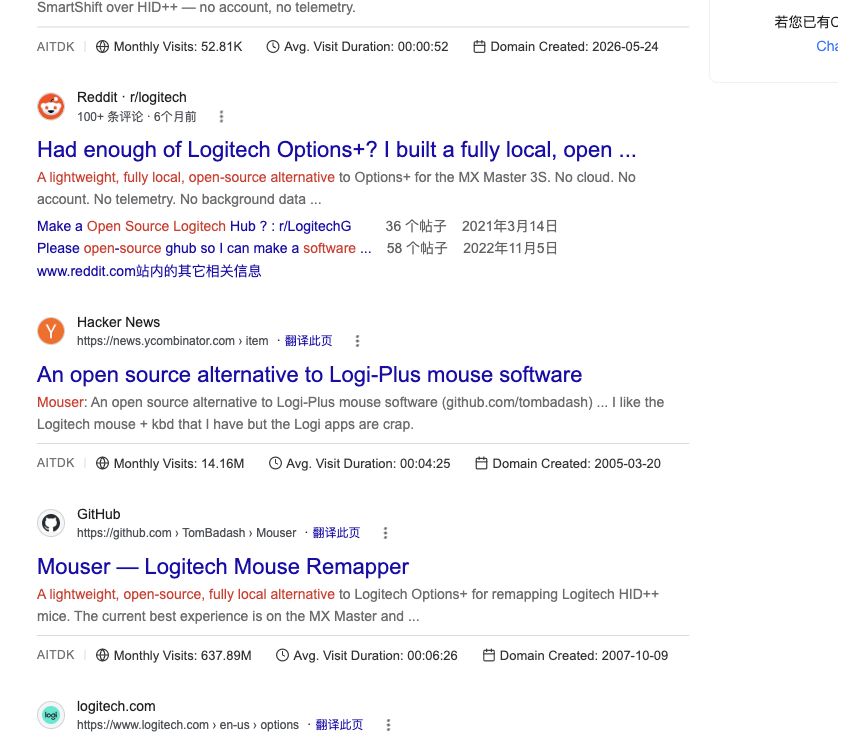This screenshot has width=853, height=747.
Task: Click AITDK label beside Monthly Visits 637.89M
Action: [55, 655]
